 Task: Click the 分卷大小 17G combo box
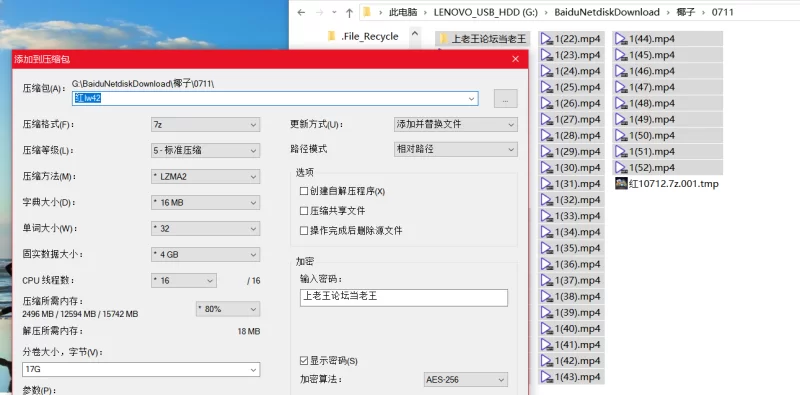(x=141, y=369)
